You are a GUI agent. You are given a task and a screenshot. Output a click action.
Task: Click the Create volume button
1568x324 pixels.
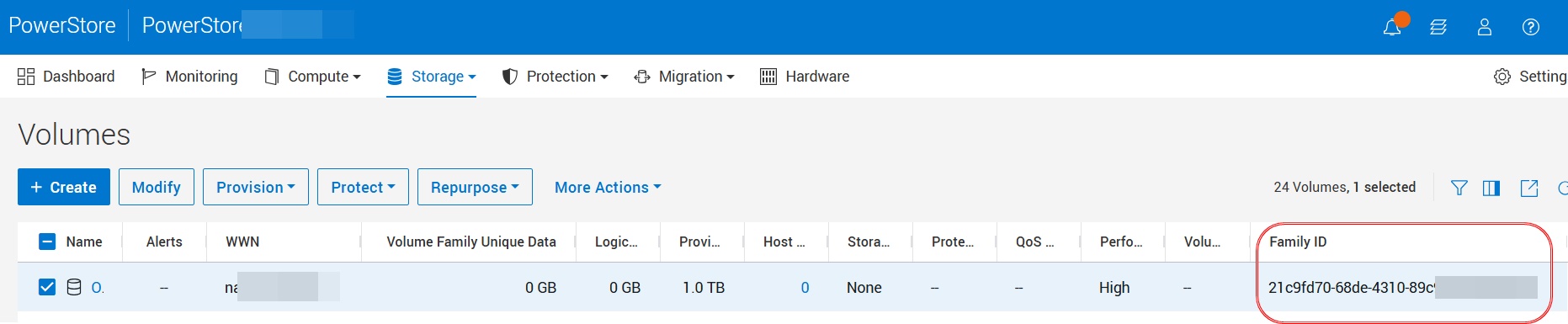tap(64, 187)
